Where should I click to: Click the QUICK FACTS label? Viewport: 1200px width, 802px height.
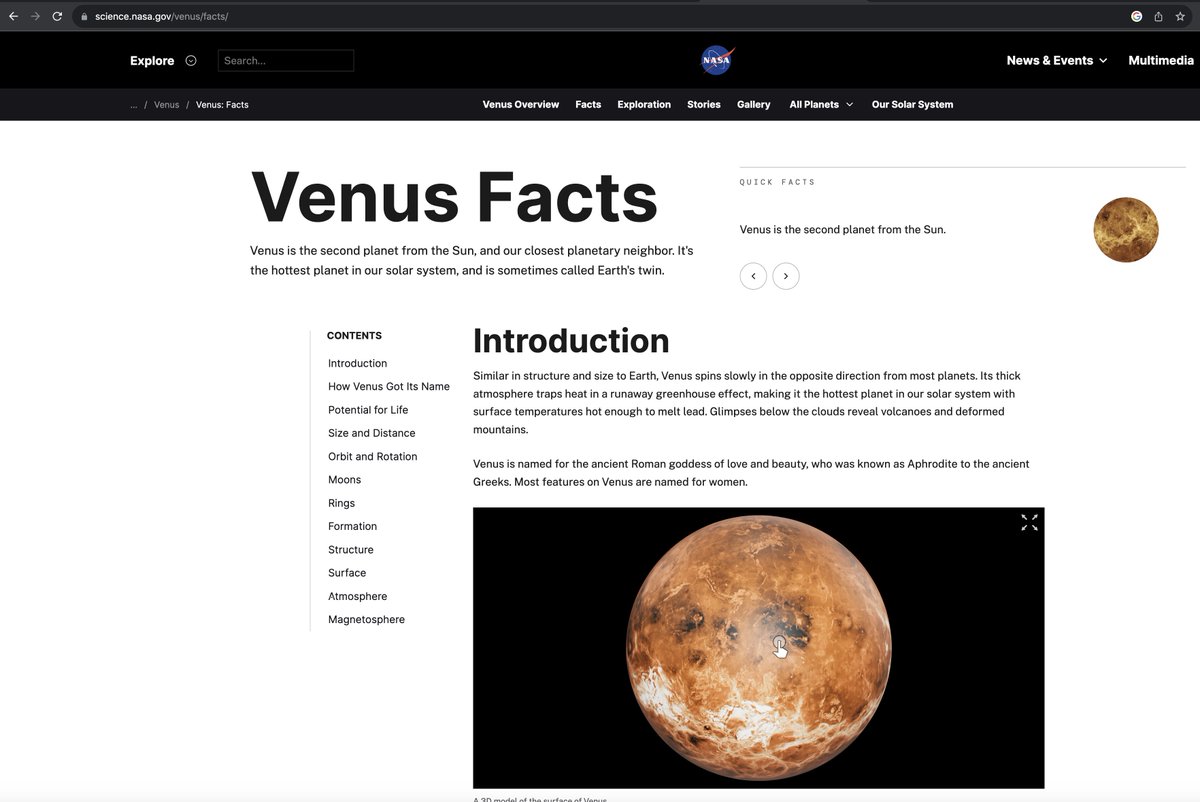click(x=777, y=182)
